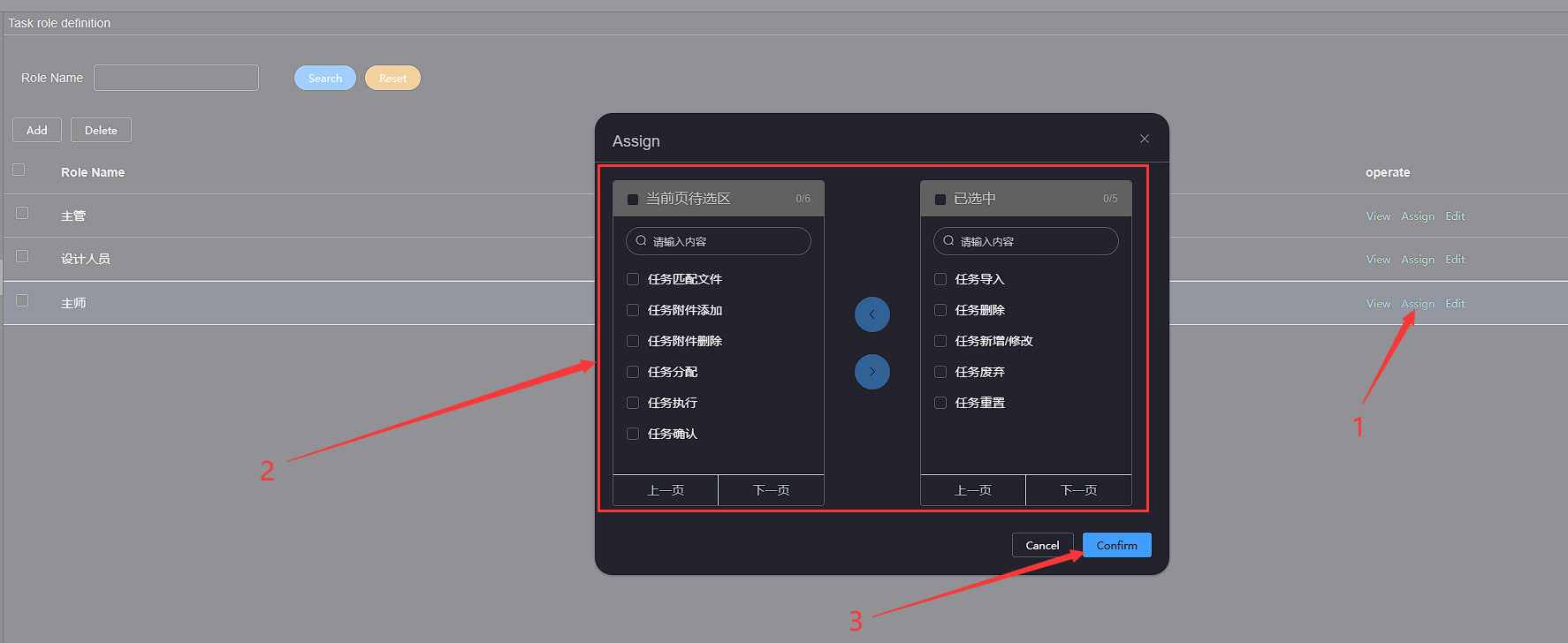Click the Task role definition title

pyautogui.click(x=59, y=23)
